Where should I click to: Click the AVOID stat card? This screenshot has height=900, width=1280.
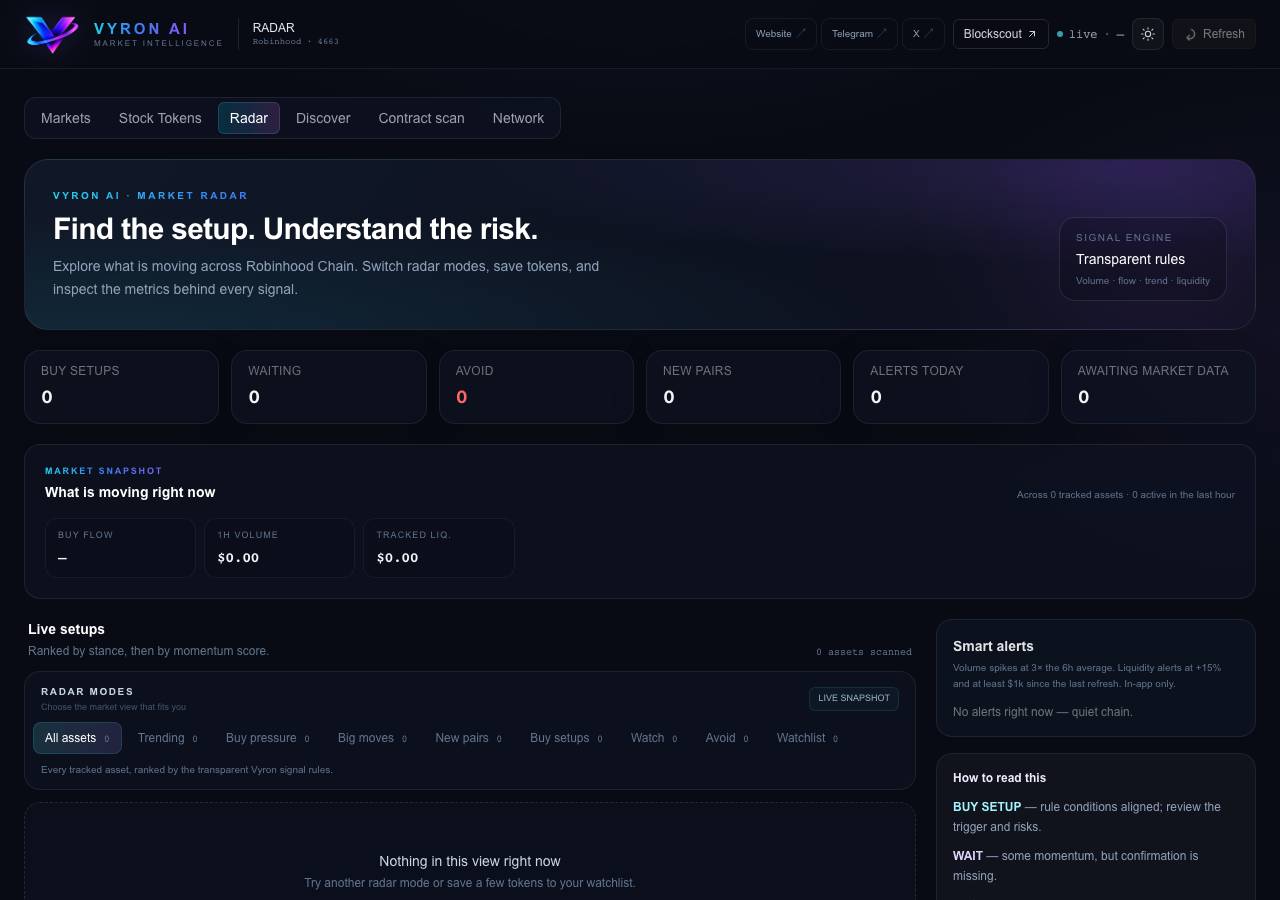tap(536, 387)
